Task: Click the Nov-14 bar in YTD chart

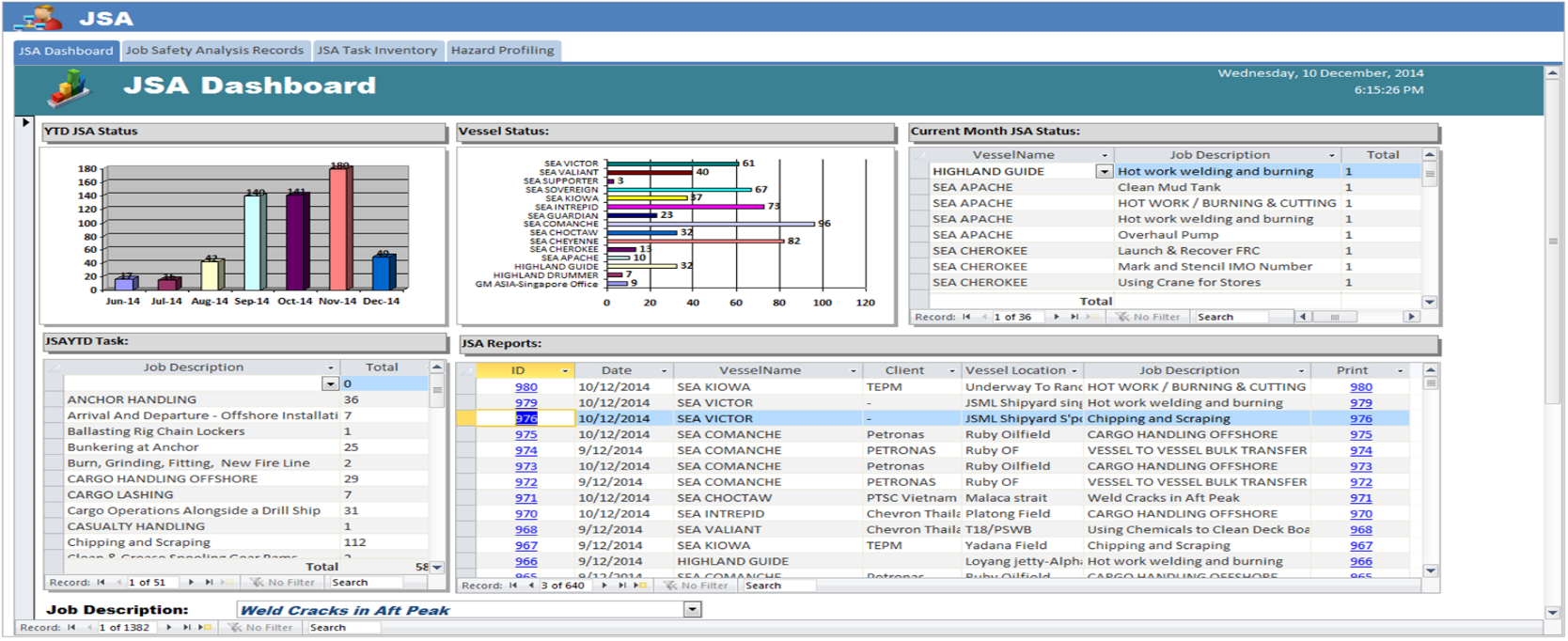Action: 339,228
